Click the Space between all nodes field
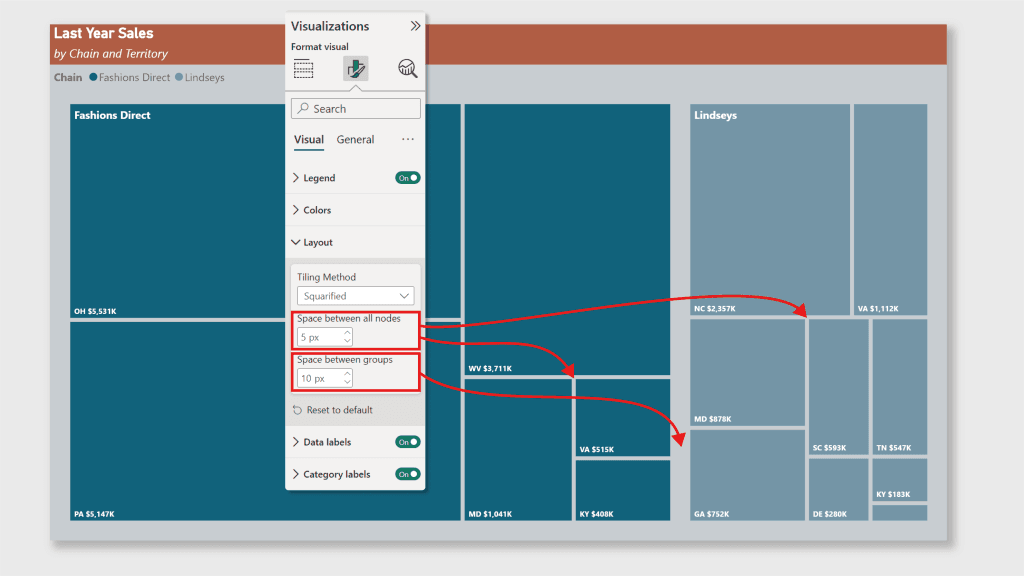 point(325,337)
